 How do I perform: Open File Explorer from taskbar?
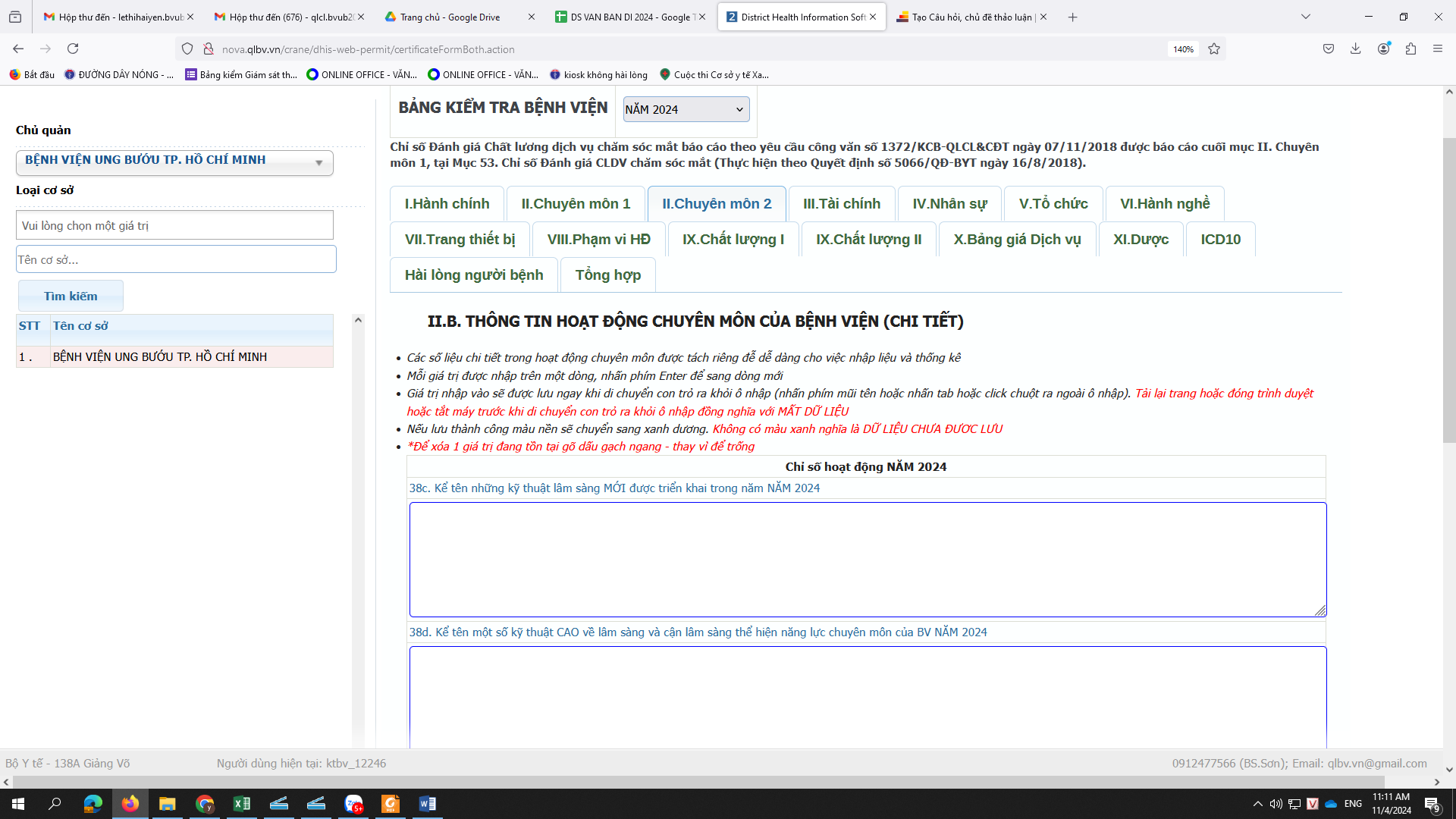click(x=167, y=804)
